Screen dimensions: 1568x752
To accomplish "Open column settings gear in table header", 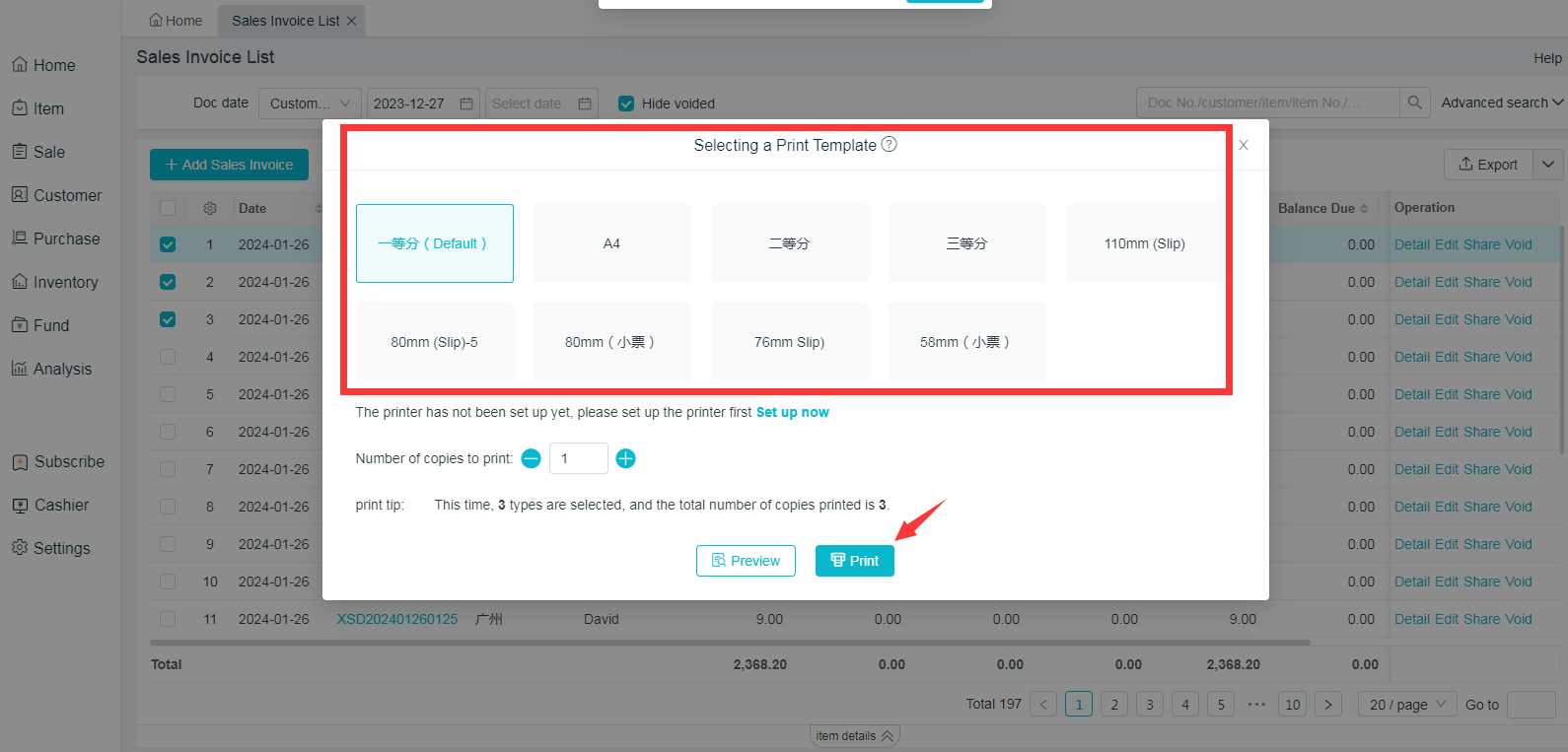I will point(210,209).
